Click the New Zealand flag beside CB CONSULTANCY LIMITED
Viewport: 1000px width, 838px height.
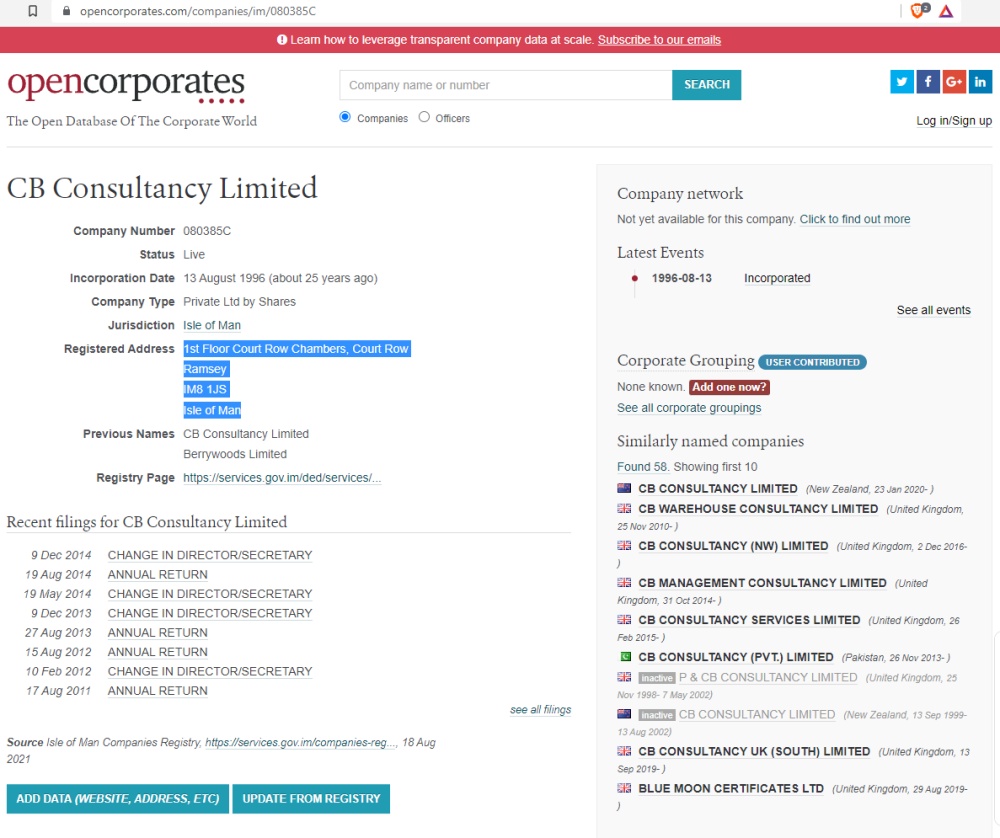click(x=624, y=489)
